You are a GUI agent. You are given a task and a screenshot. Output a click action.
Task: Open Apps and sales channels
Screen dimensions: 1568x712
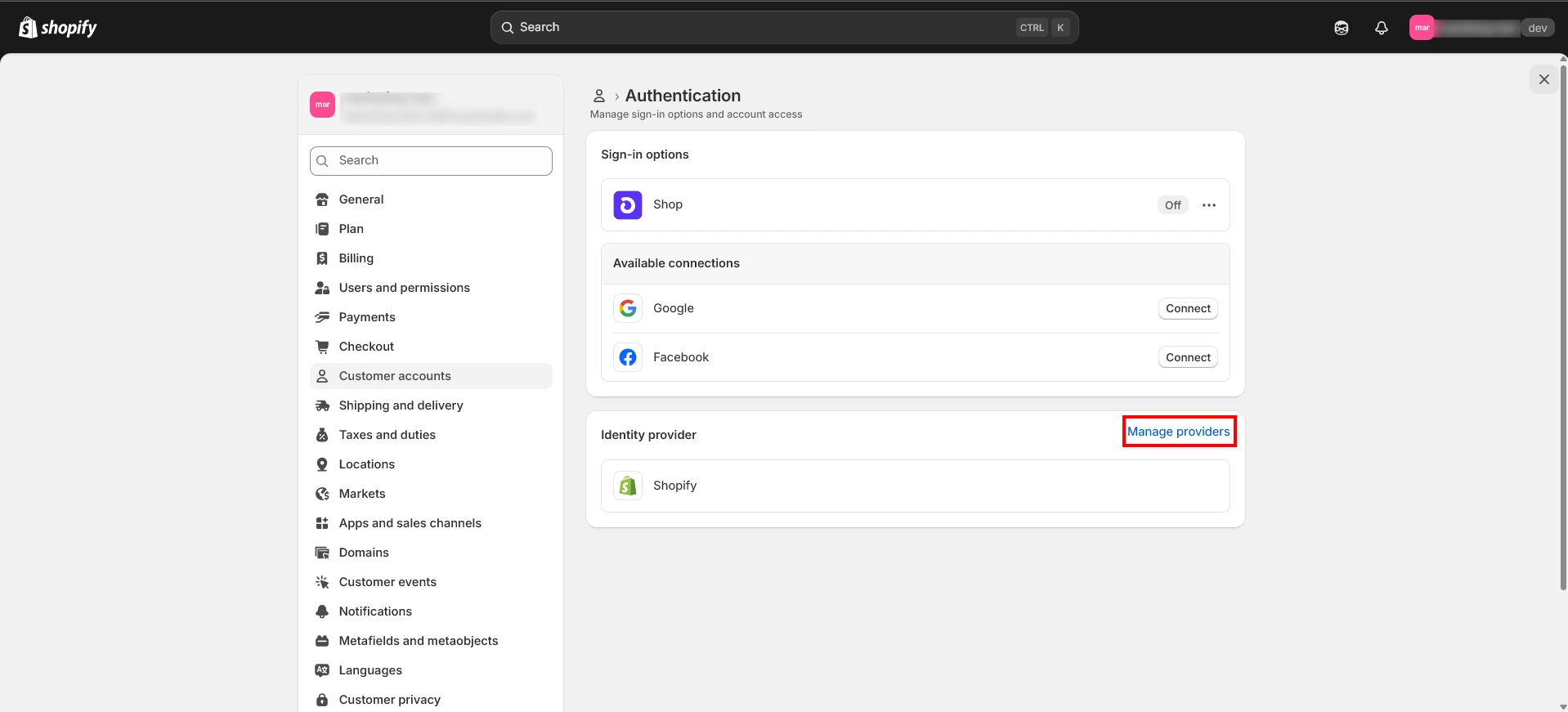coord(431,523)
